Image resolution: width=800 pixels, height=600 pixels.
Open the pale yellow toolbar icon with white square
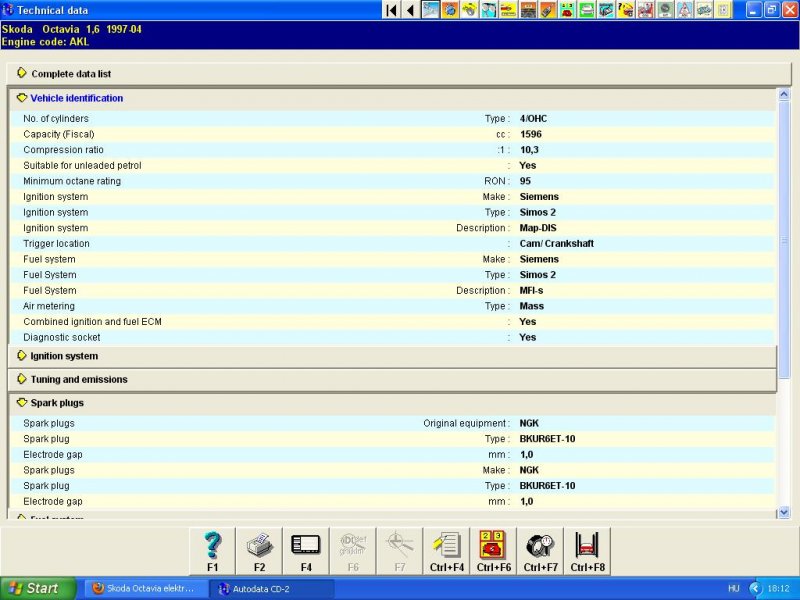[723, 10]
